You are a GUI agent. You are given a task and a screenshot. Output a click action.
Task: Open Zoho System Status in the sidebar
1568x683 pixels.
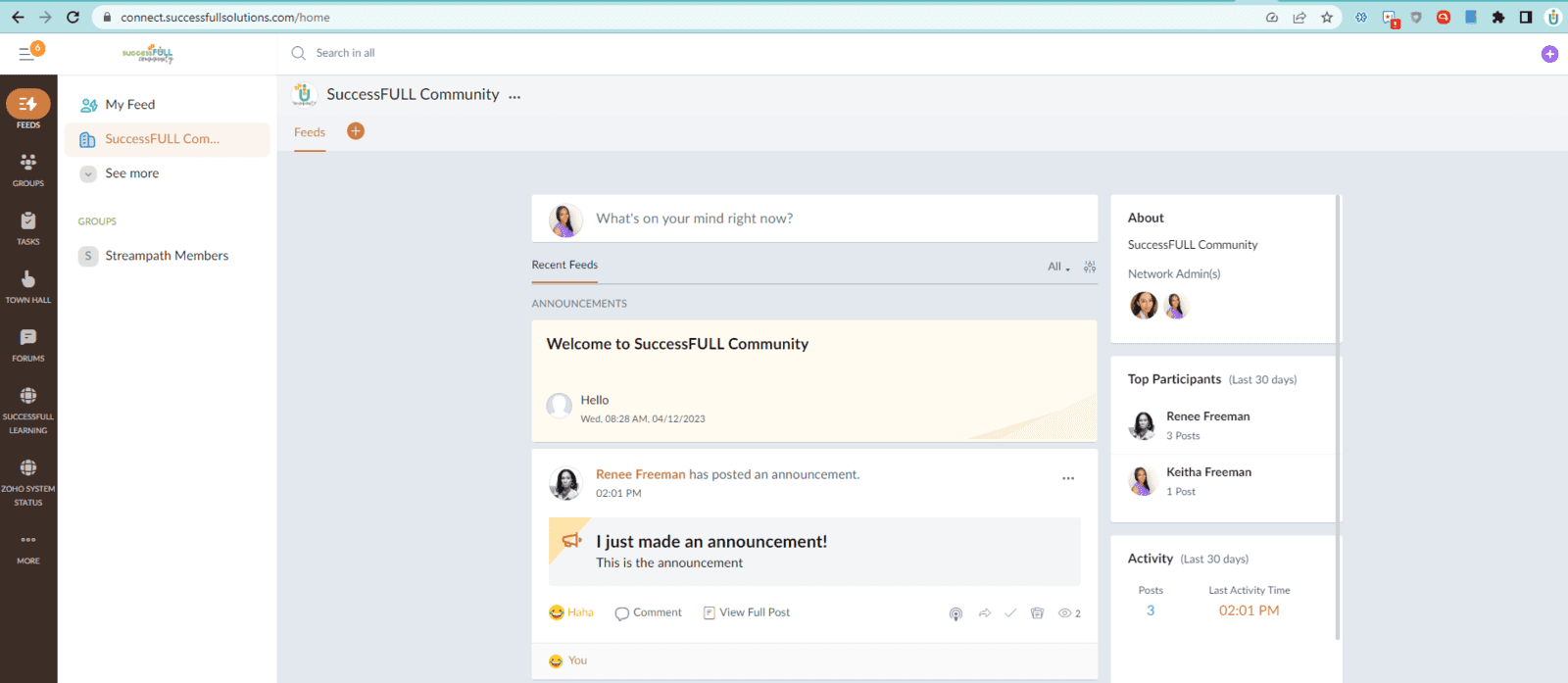point(28,482)
